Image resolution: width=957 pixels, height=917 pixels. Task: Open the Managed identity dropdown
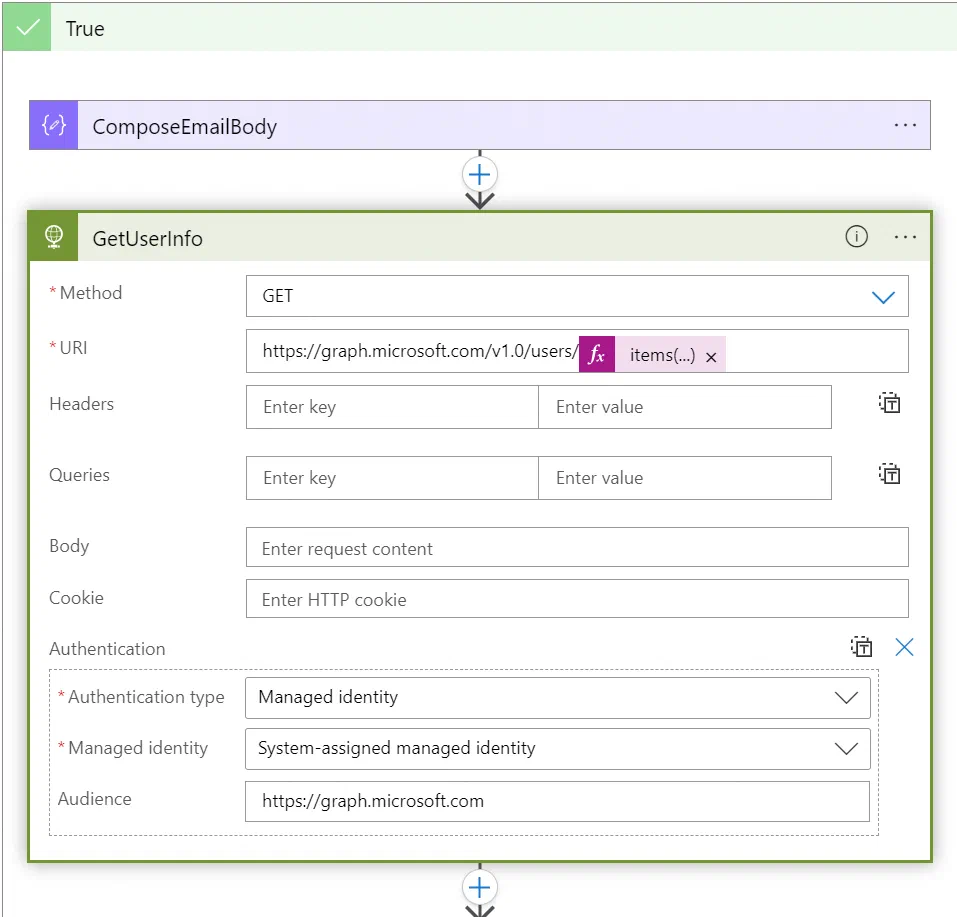[x=557, y=748]
